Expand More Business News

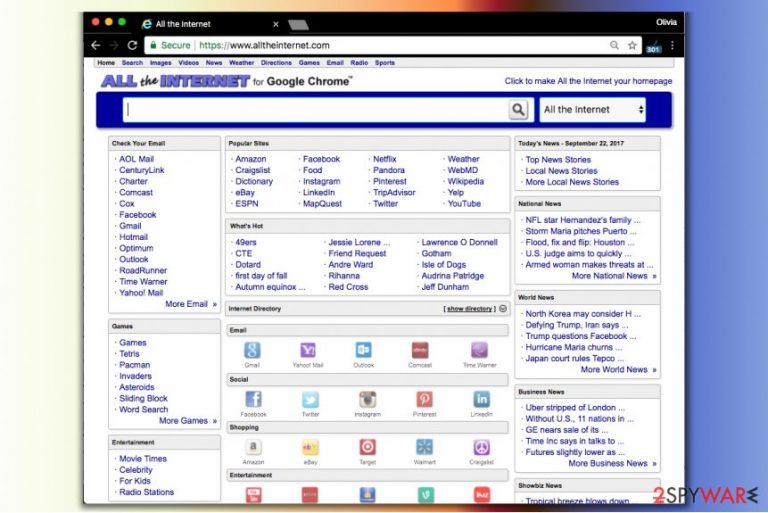click(x=613, y=463)
